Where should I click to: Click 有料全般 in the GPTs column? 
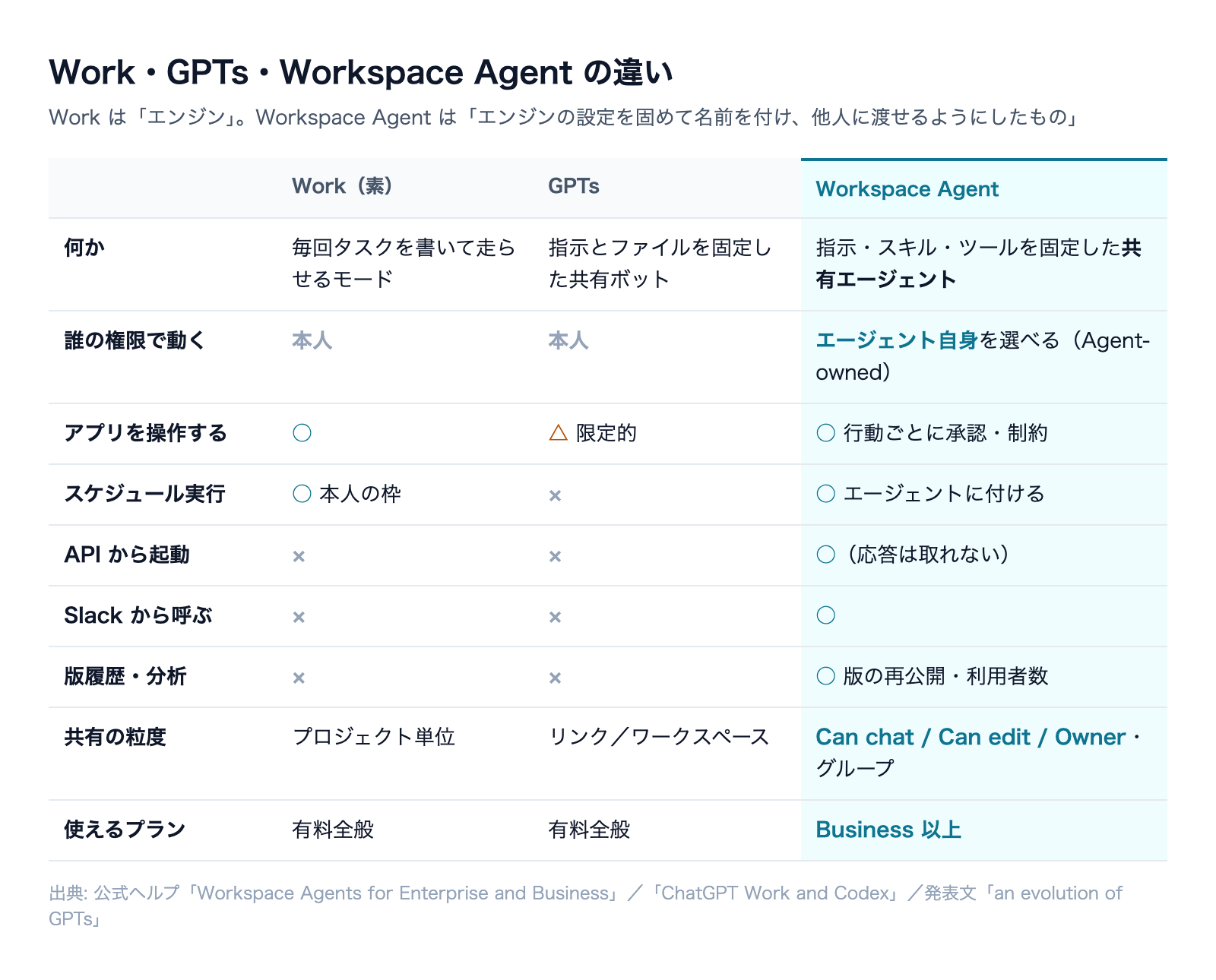pos(589,830)
